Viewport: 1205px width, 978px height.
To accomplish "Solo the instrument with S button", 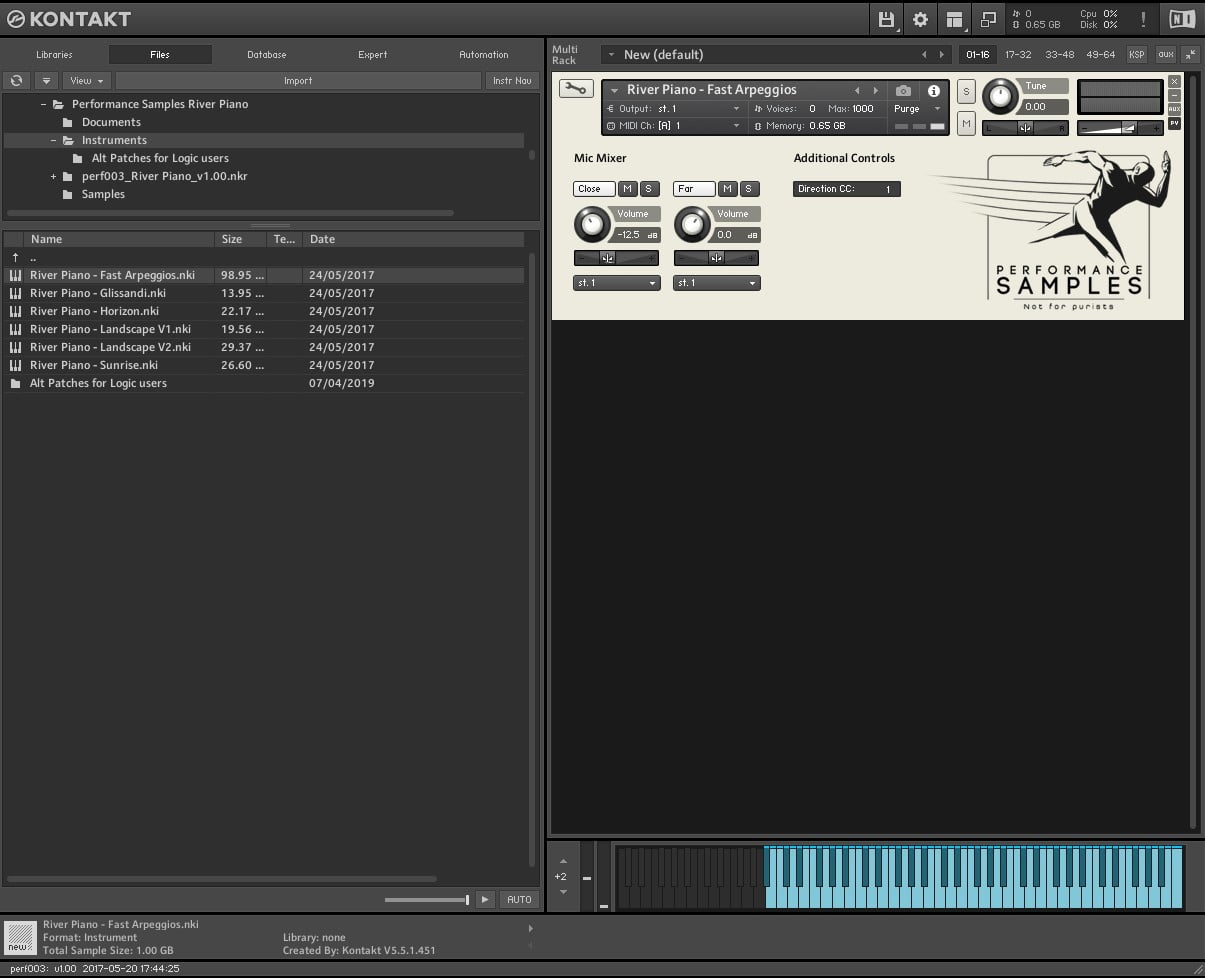I will (x=966, y=91).
